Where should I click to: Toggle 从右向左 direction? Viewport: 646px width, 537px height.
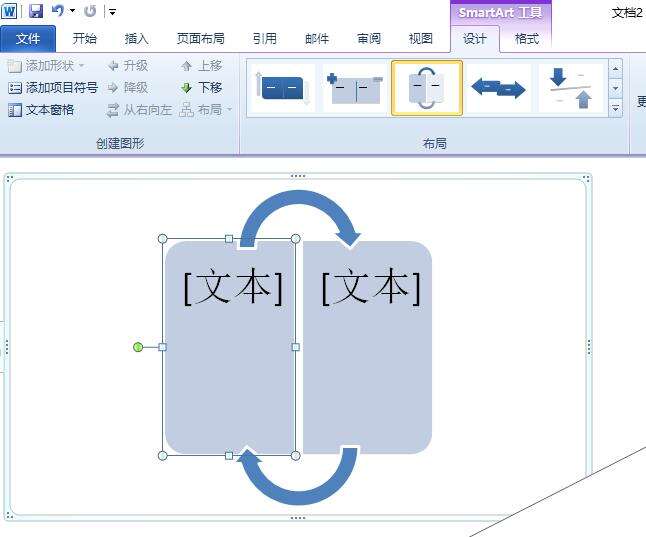coord(139,110)
